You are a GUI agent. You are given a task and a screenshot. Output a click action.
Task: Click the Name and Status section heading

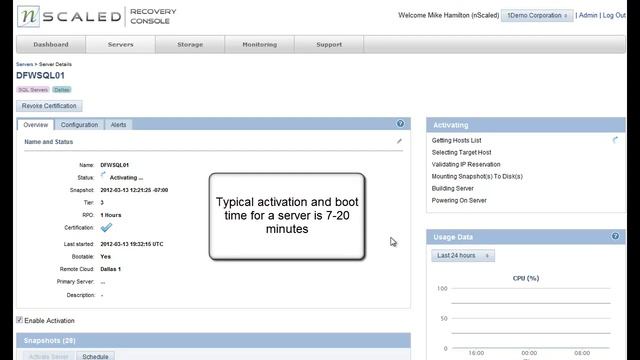[x=48, y=142]
